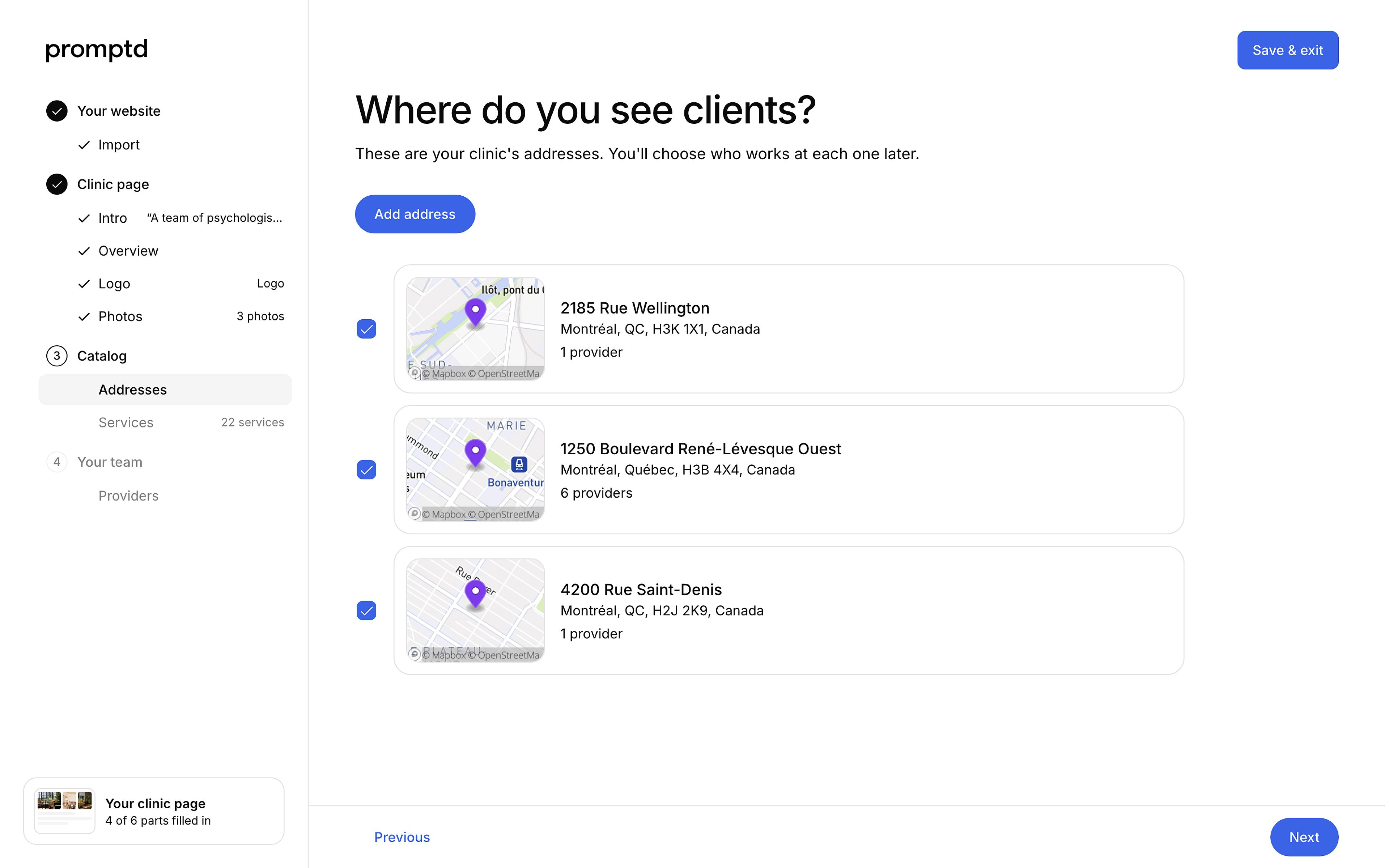The height and width of the screenshot is (868, 1389).
Task: Click the 4 of 6 parts filled in text
Action: [158, 821]
